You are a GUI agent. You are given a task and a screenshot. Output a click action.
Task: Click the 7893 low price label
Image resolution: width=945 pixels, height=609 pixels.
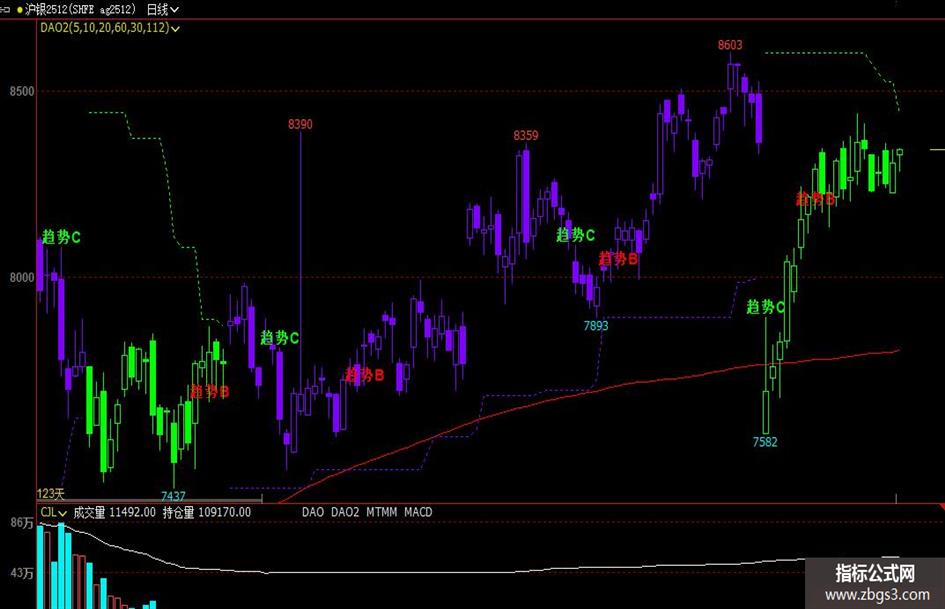(x=595, y=326)
